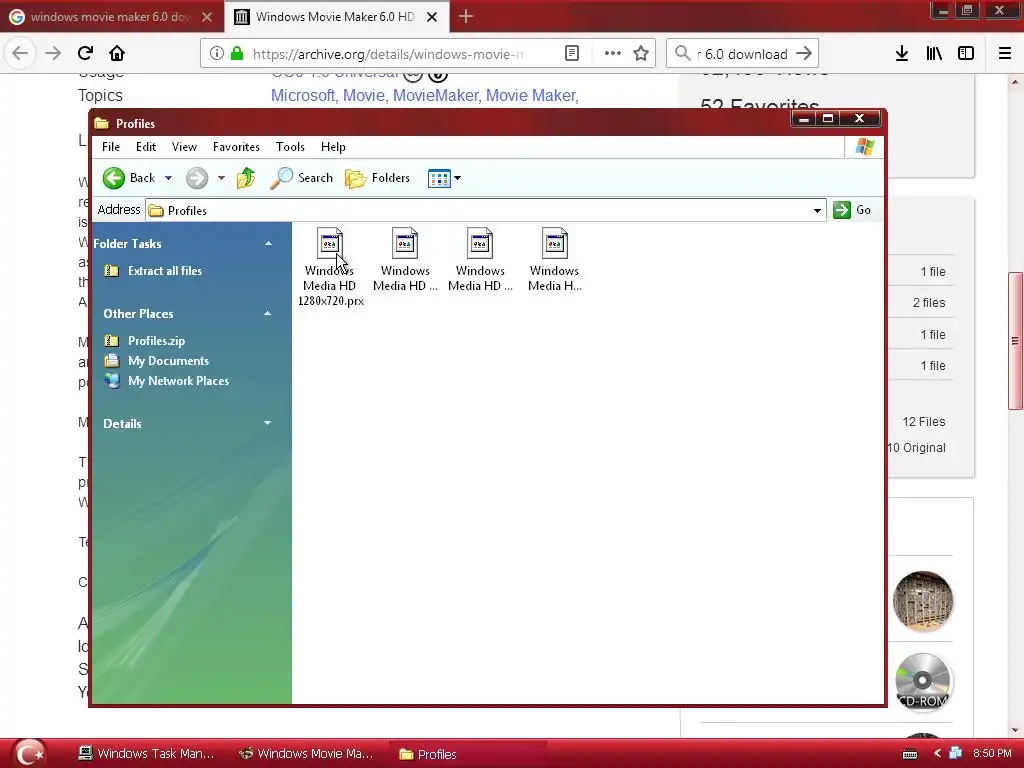Open the File menu in Profiles window
Screen dimensions: 1024x768
coord(111,147)
